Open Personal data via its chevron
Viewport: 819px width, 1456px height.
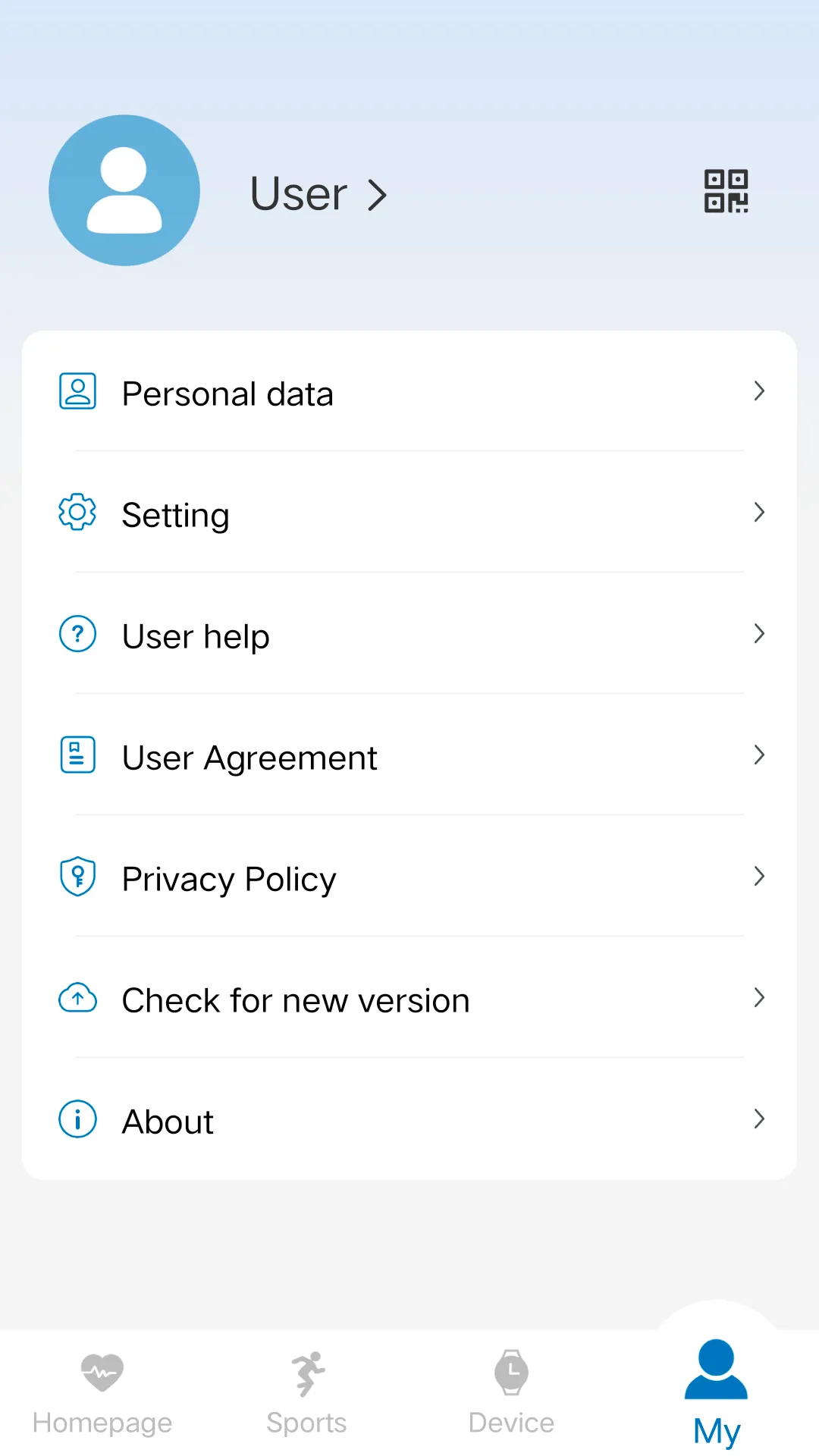[759, 391]
